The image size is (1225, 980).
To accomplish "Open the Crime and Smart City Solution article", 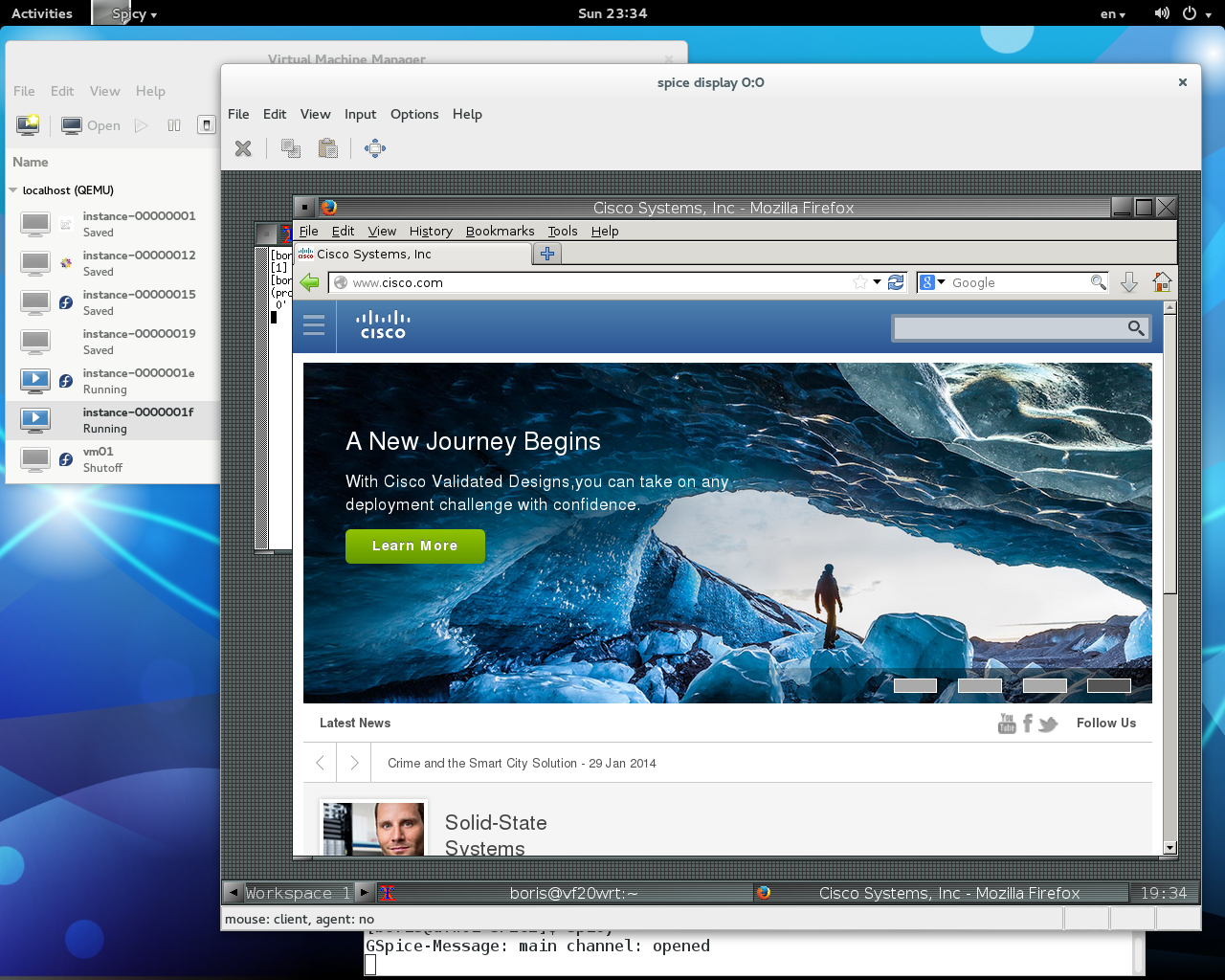I will tap(521, 763).
